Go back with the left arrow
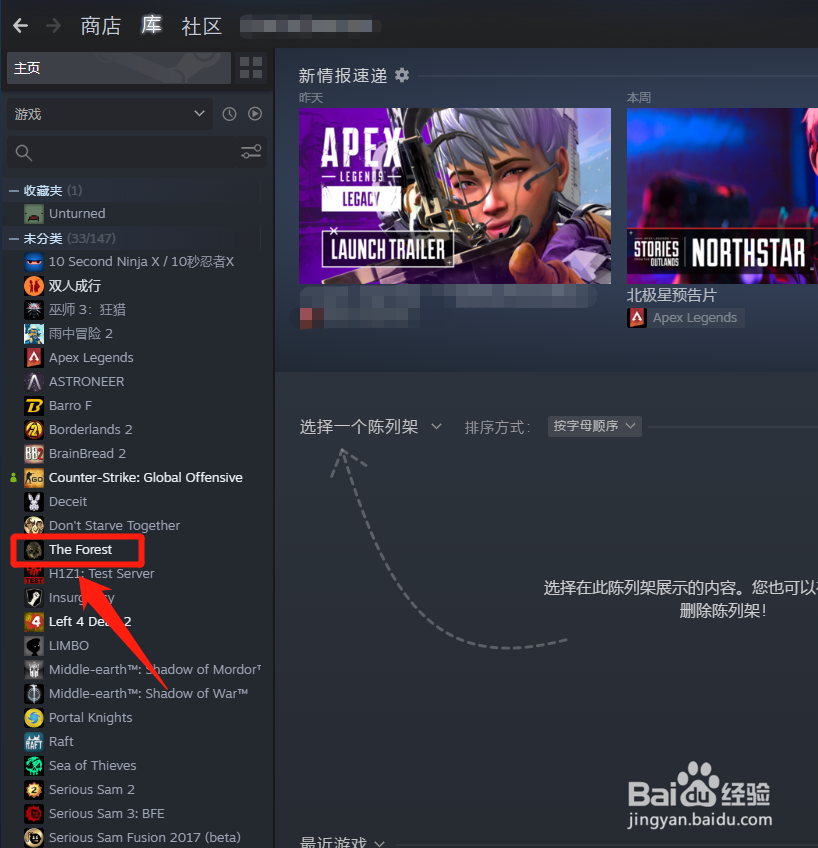This screenshot has width=818, height=848. (21, 25)
